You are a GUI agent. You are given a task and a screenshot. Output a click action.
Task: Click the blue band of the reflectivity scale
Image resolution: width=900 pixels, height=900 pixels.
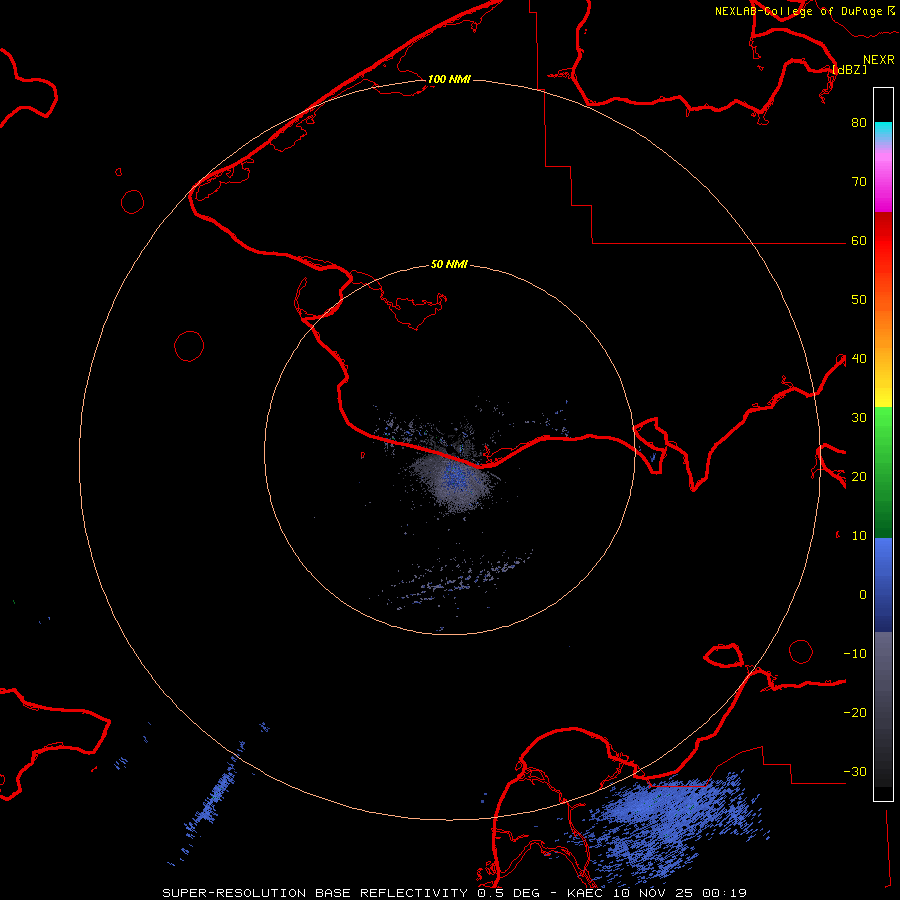click(x=883, y=585)
